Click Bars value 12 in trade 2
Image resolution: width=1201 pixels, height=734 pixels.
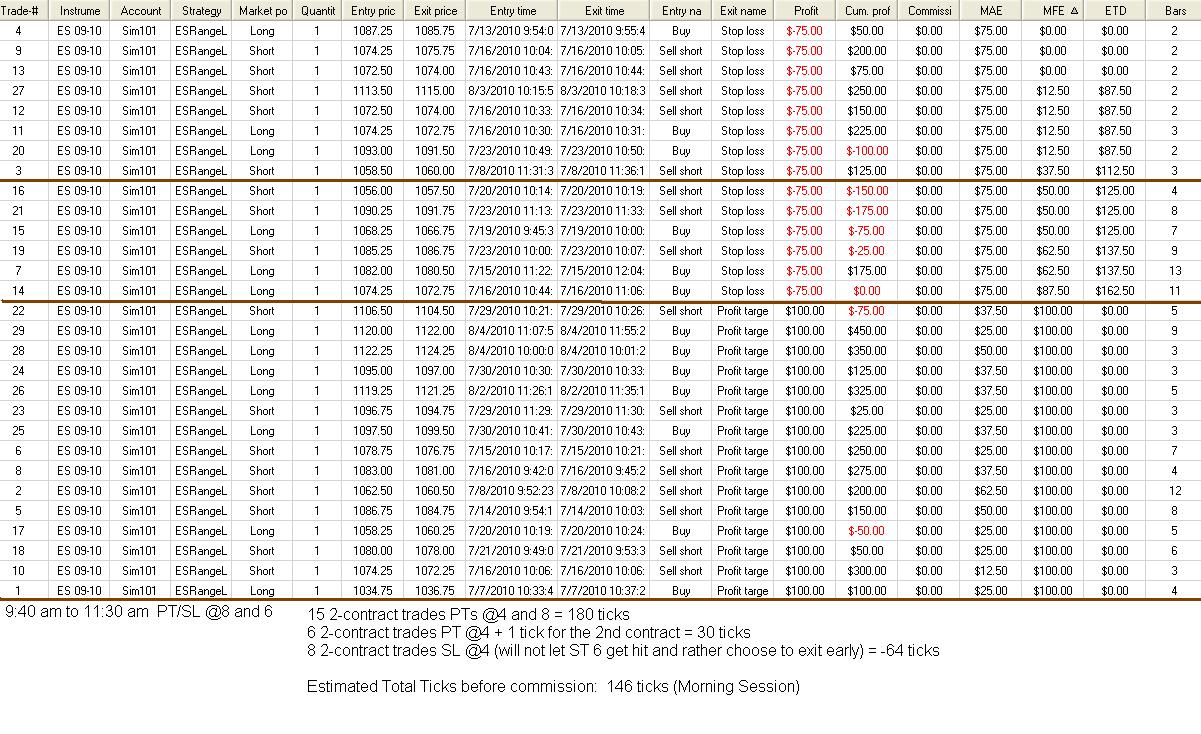(1174, 491)
